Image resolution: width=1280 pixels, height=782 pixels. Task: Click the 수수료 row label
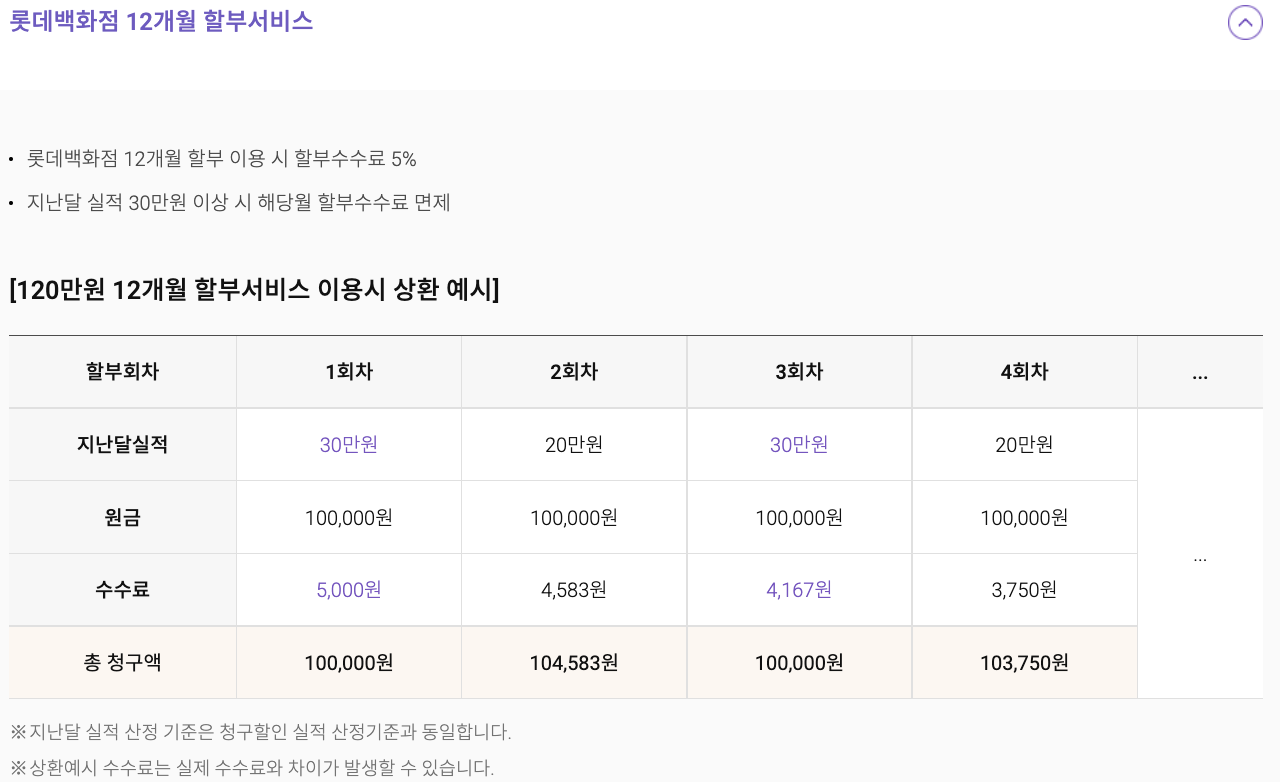point(123,590)
